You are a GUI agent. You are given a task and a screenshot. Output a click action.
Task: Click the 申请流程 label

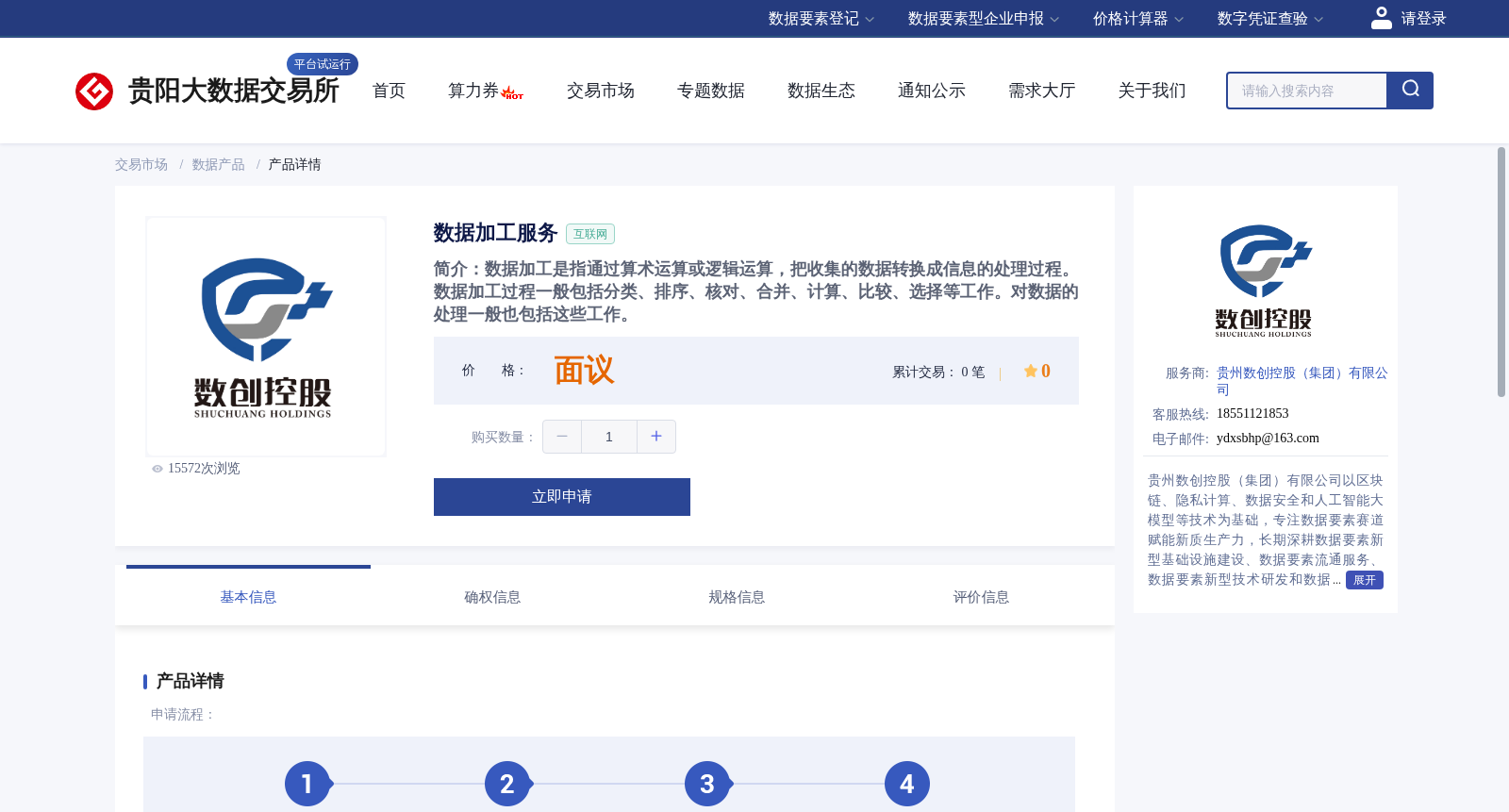(x=183, y=715)
